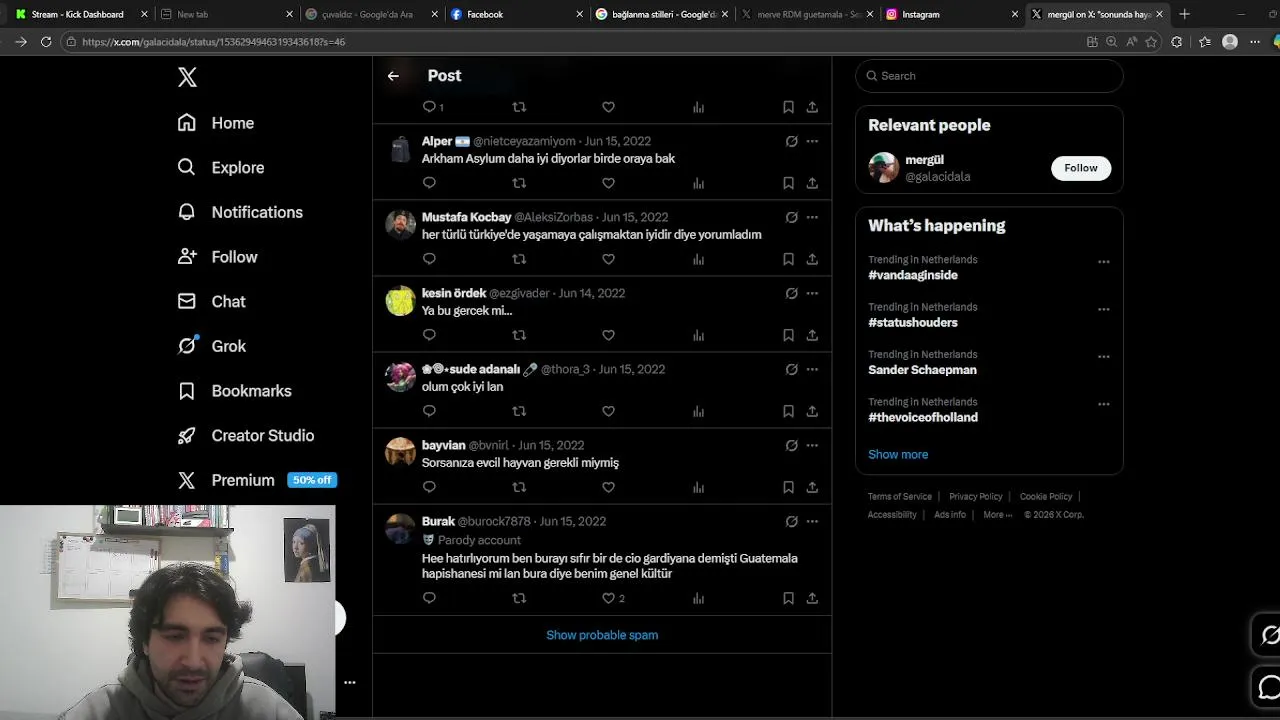Image resolution: width=1280 pixels, height=720 pixels.
Task: Open more options for Alper's reply
Action: [x=812, y=141]
